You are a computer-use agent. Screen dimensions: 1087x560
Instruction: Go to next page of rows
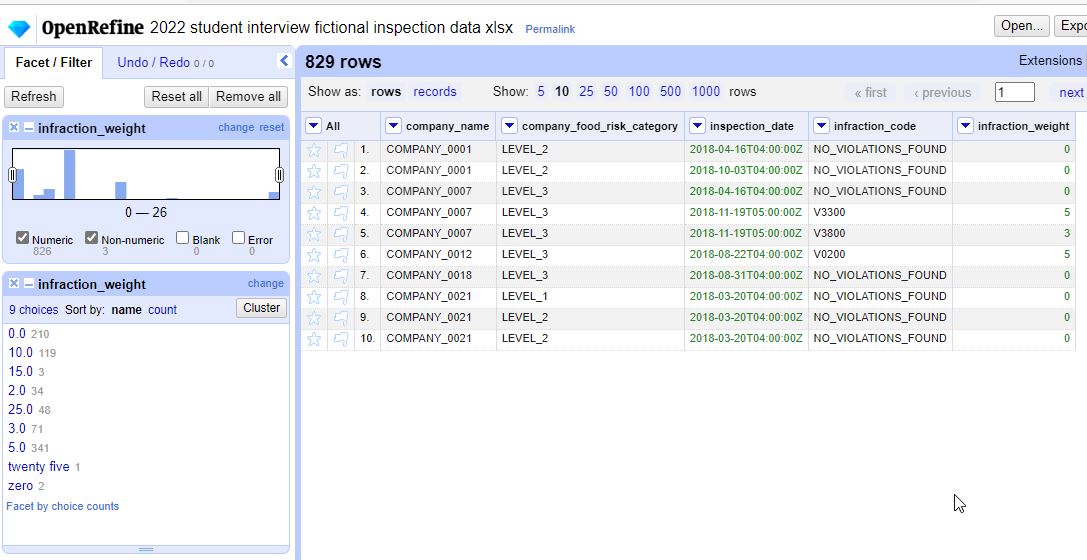[1071, 92]
